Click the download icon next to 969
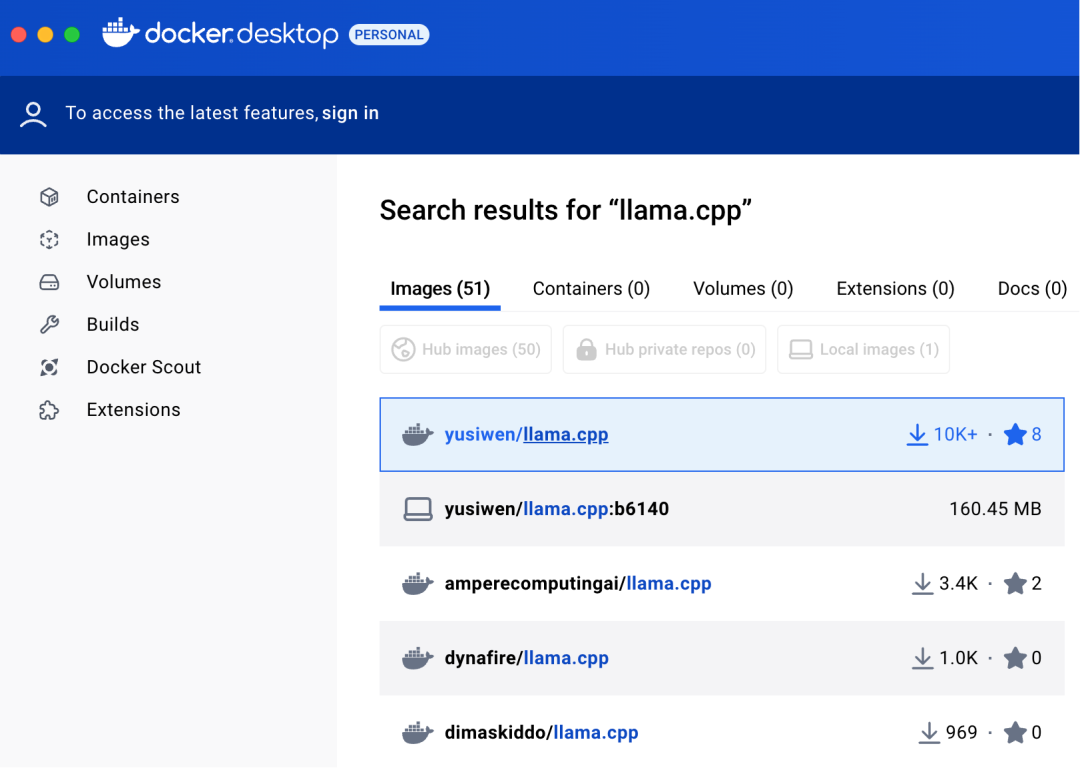Viewport: 1080px width, 768px height. coord(929,732)
